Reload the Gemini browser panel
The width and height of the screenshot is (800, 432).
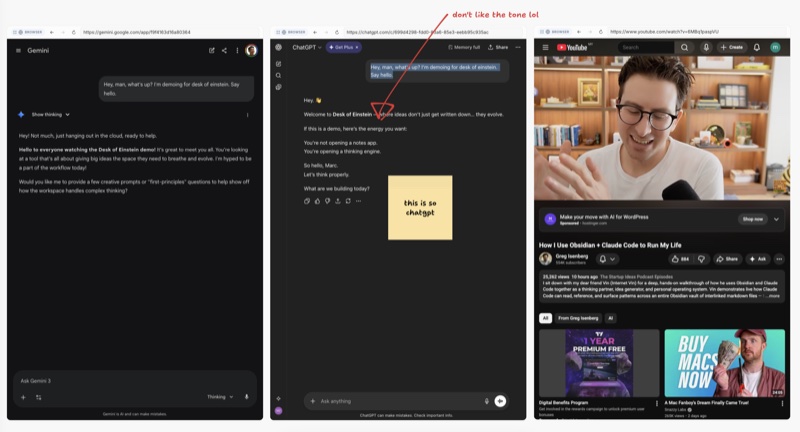coord(73,32)
